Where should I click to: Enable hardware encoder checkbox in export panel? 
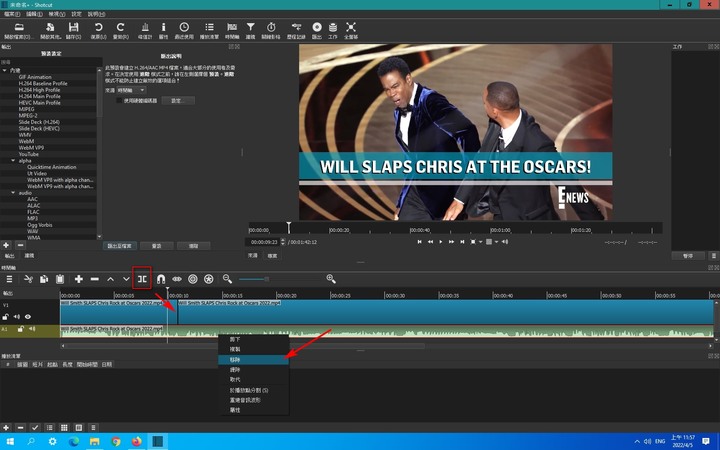pos(119,100)
